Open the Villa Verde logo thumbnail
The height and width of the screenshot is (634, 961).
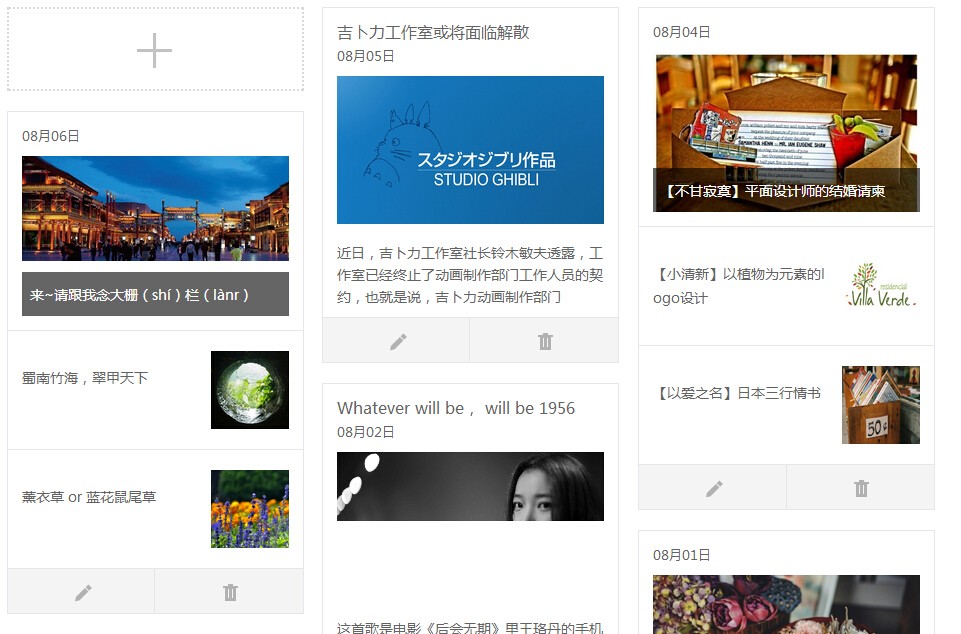(x=881, y=285)
